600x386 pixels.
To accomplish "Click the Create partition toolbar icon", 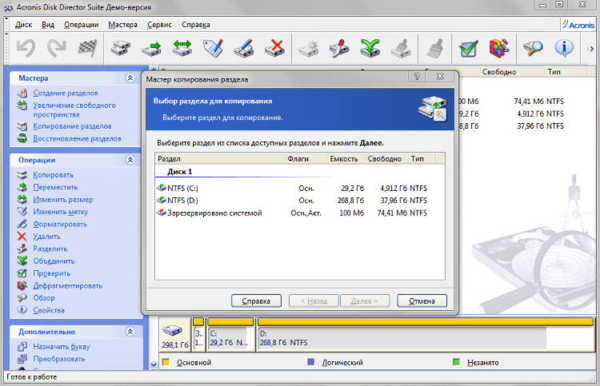I will point(308,48).
